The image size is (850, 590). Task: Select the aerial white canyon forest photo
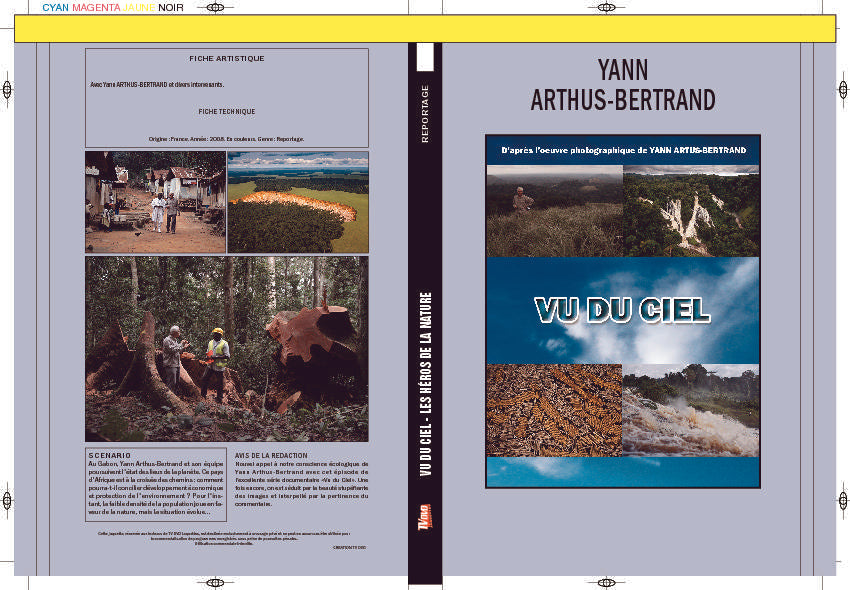point(691,211)
